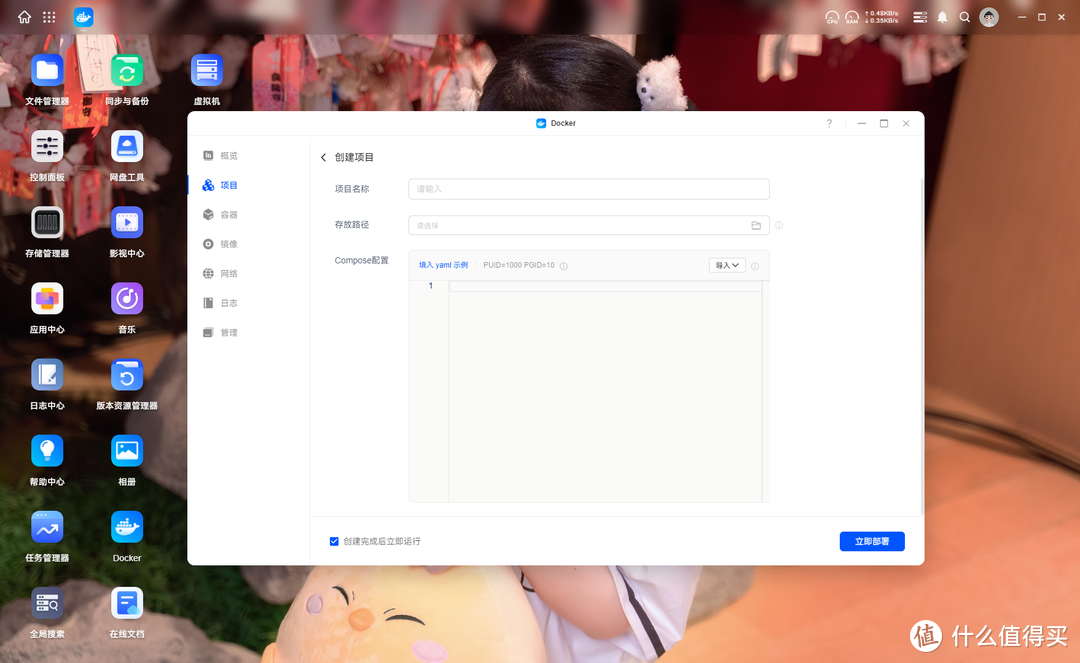This screenshot has width=1080, height=663.
Task: Open the notification bell
Action: (x=942, y=17)
